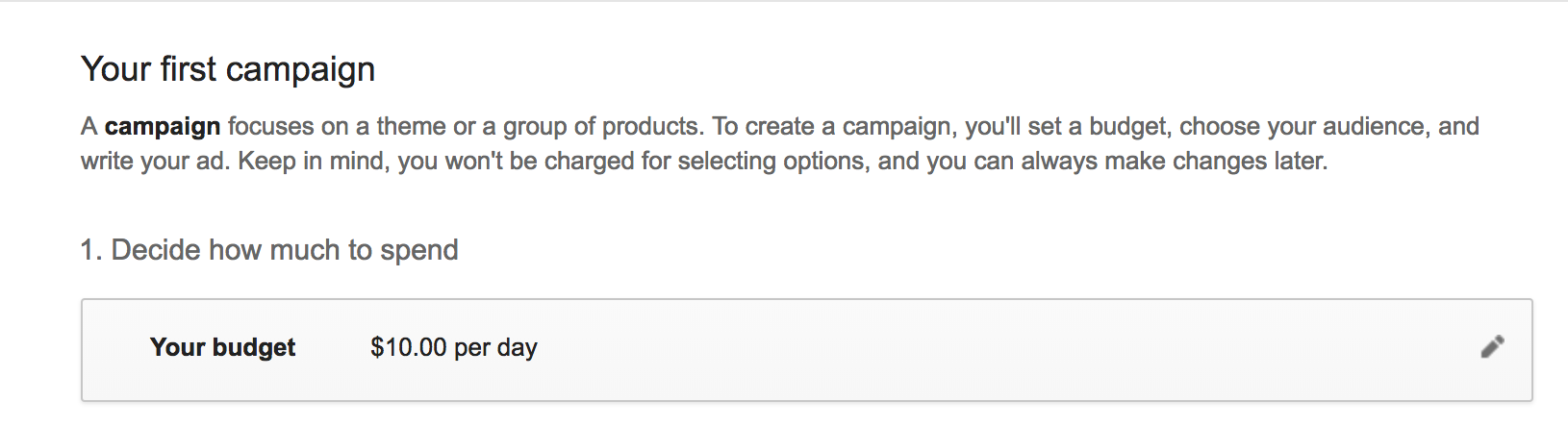Click the word "first" in page title
This screenshot has width=1568, height=427.
click(189, 69)
